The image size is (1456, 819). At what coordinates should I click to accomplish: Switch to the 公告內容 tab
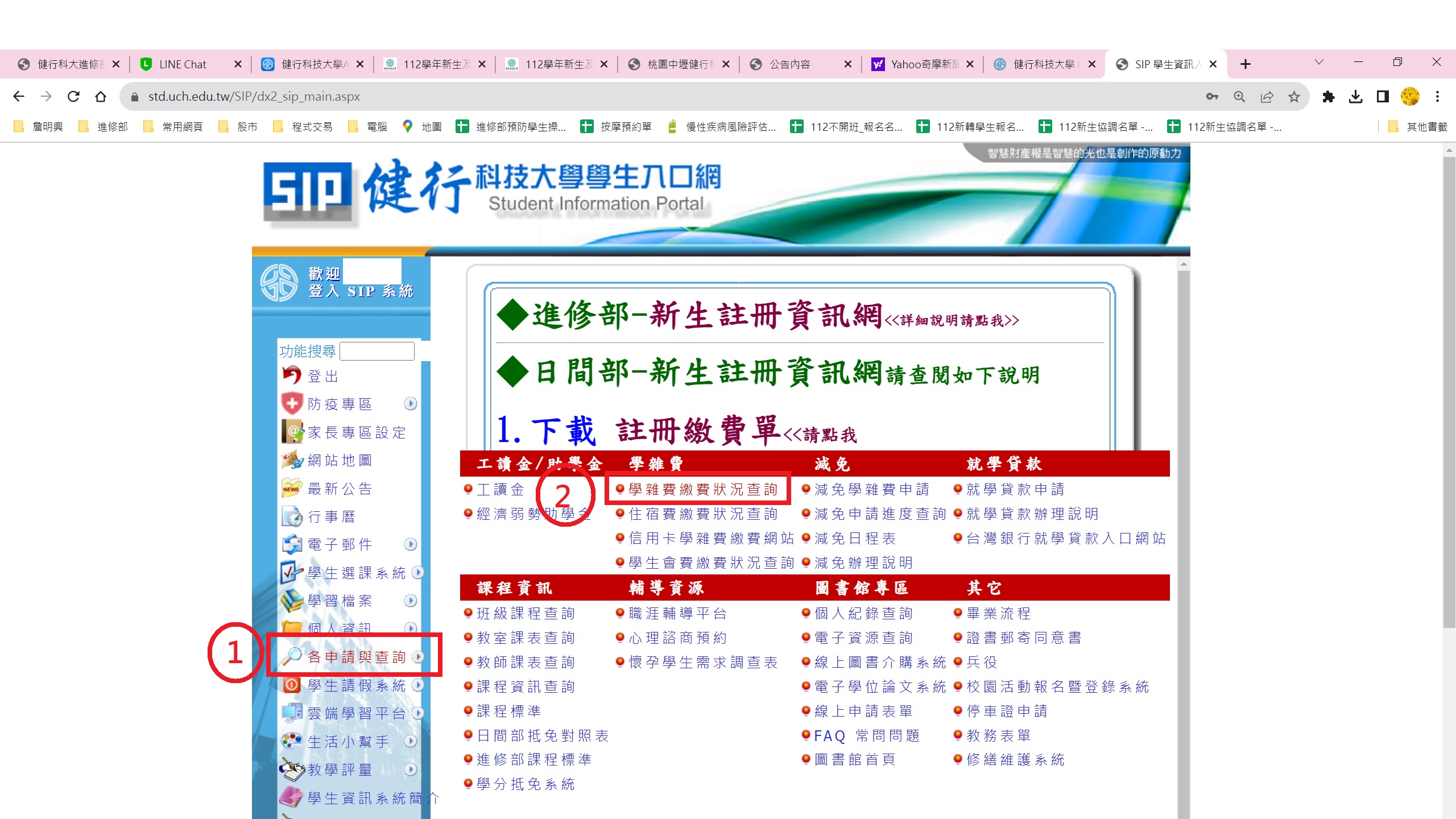(x=800, y=64)
